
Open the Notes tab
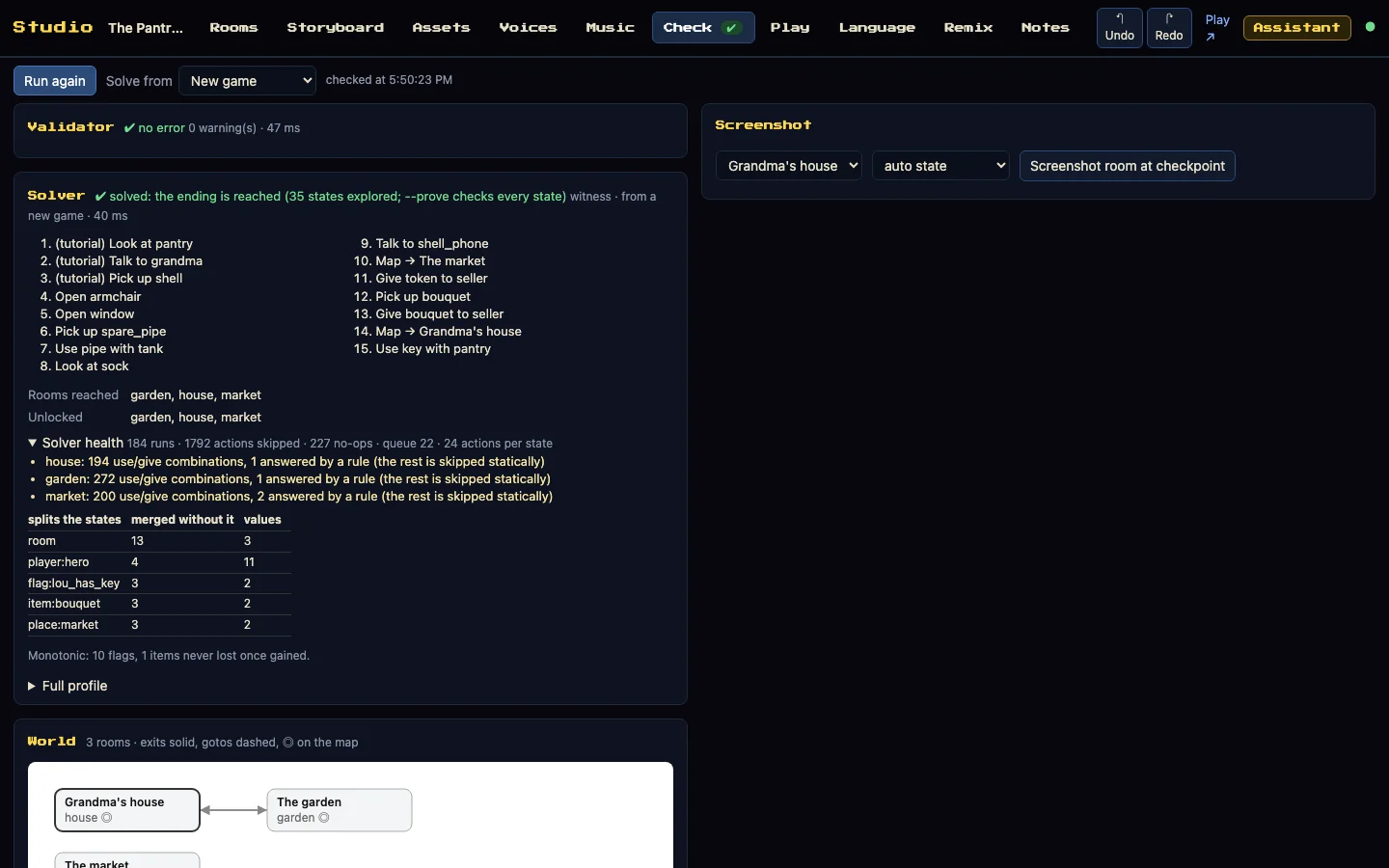(x=1046, y=28)
